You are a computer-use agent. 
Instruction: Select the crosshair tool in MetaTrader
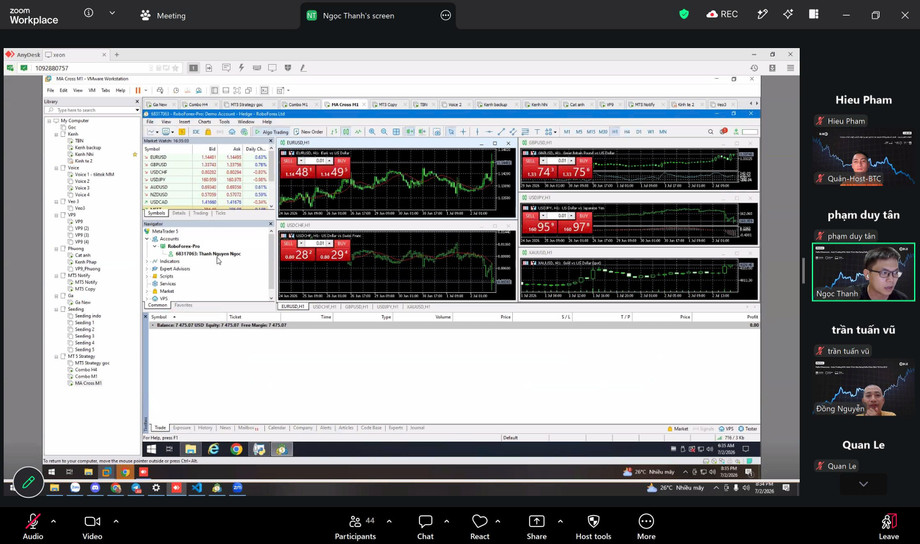point(464,132)
